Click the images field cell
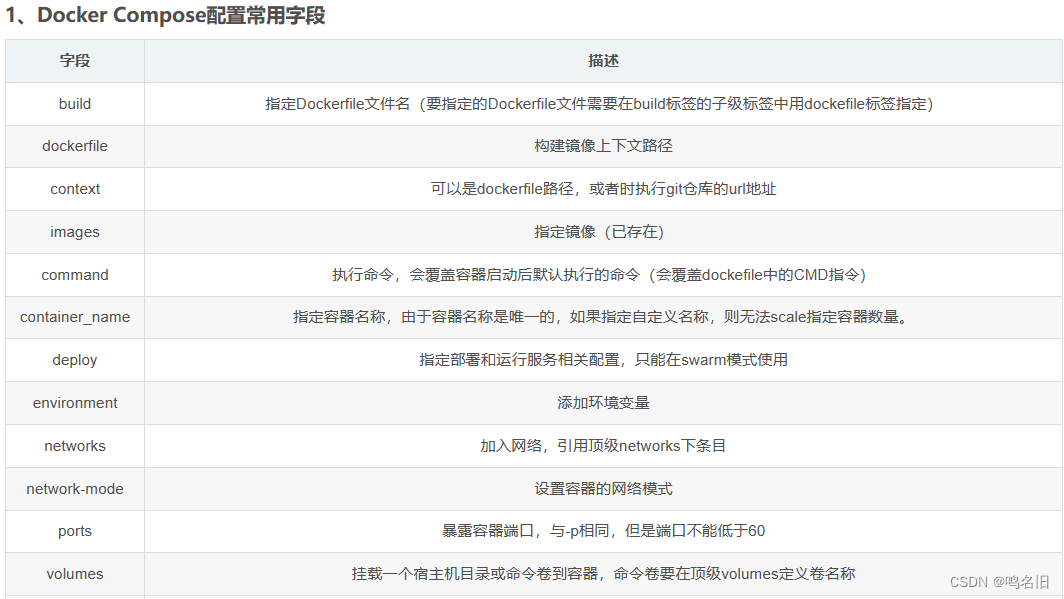The image size is (1064, 599). click(74, 231)
